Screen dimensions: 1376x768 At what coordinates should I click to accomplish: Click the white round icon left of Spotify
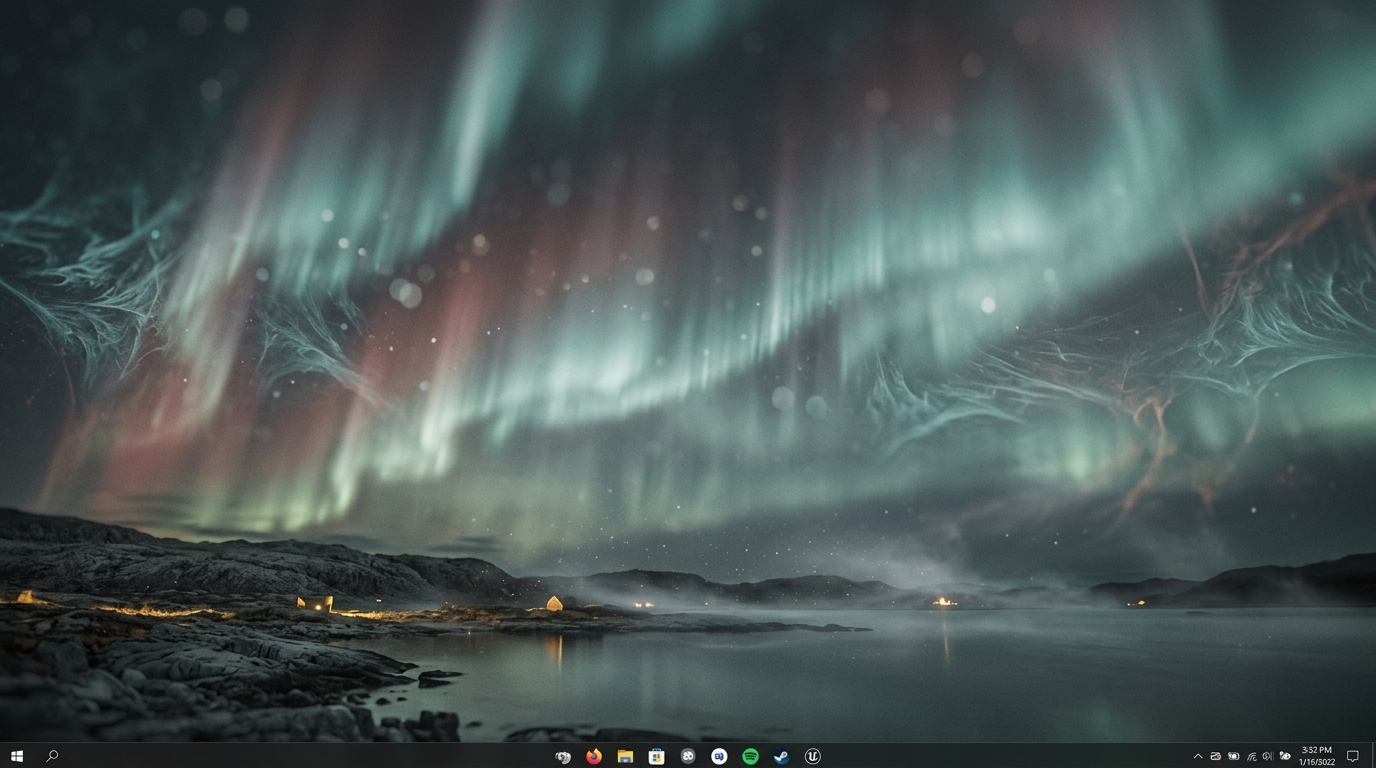(719, 757)
